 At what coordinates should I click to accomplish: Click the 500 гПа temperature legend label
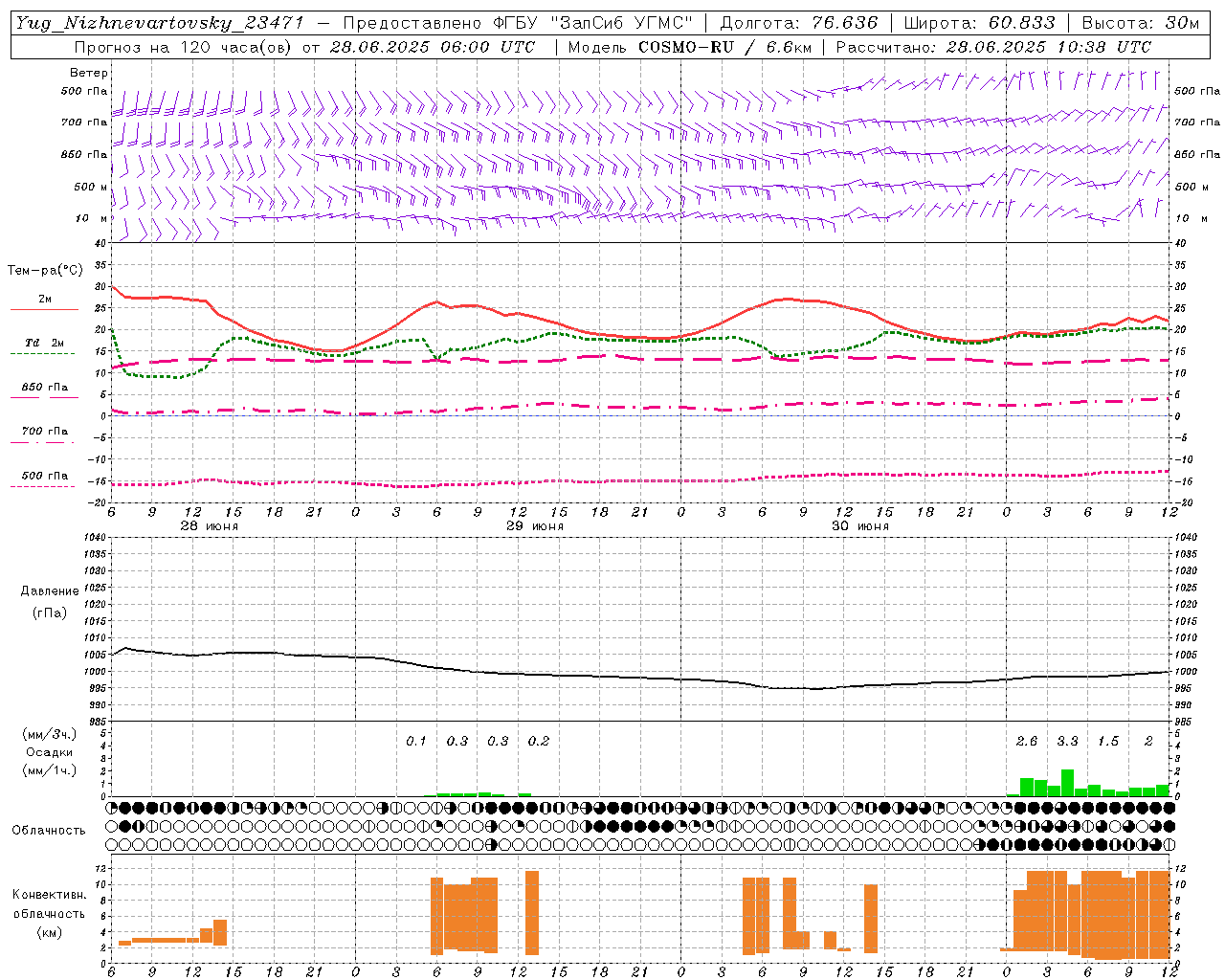45,476
